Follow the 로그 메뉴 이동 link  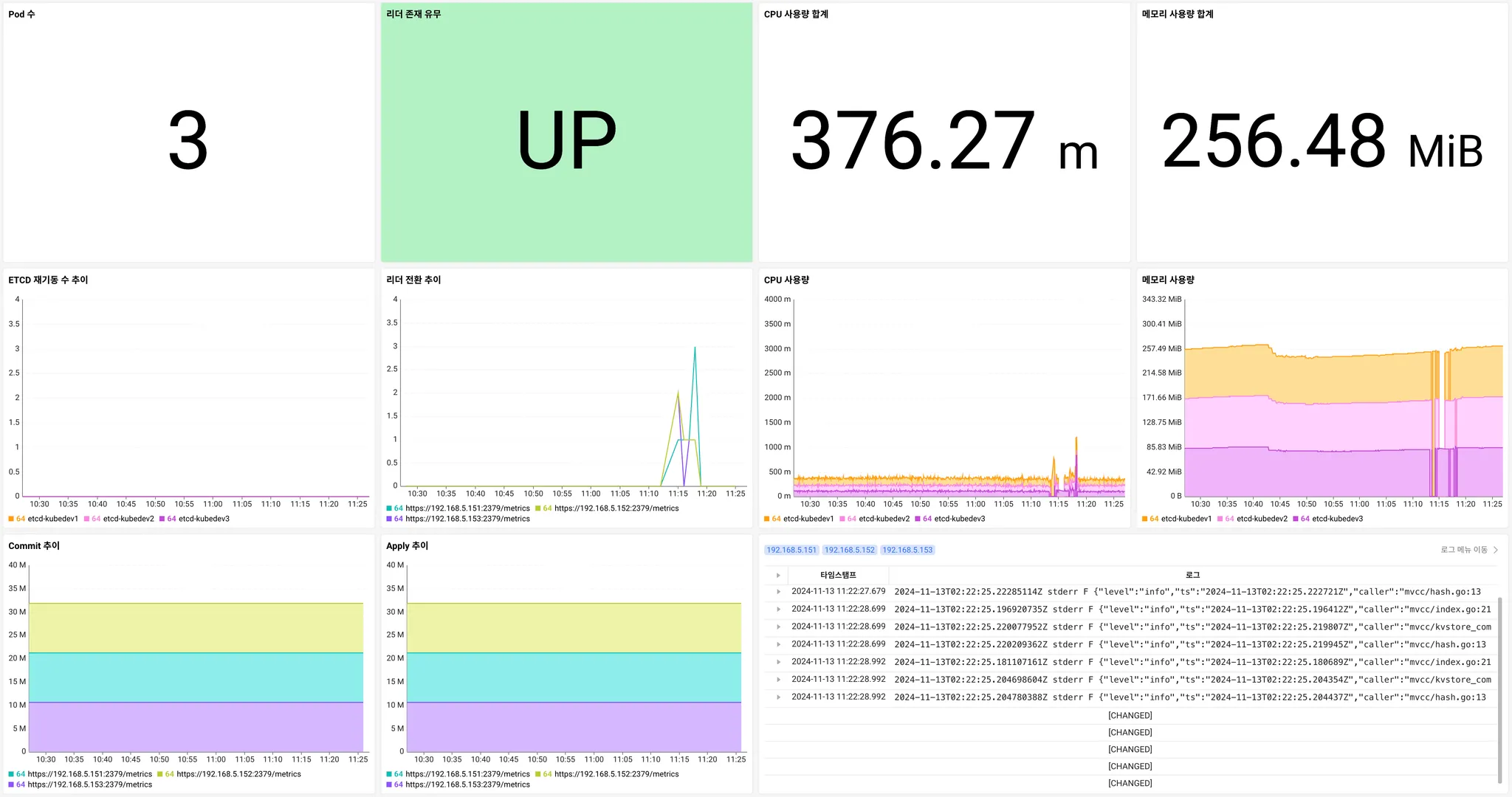(x=1463, y=550)
